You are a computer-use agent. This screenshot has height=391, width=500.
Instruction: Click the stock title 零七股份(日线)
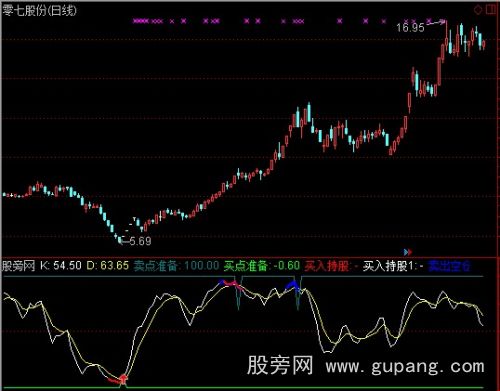coord(39,11)
